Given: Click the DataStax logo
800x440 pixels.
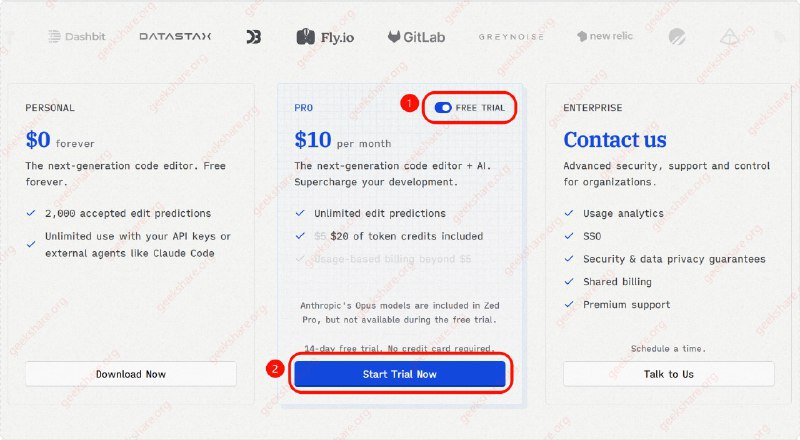Looking at the screenshot, I should pyautogui.click(x=175, y=37).
